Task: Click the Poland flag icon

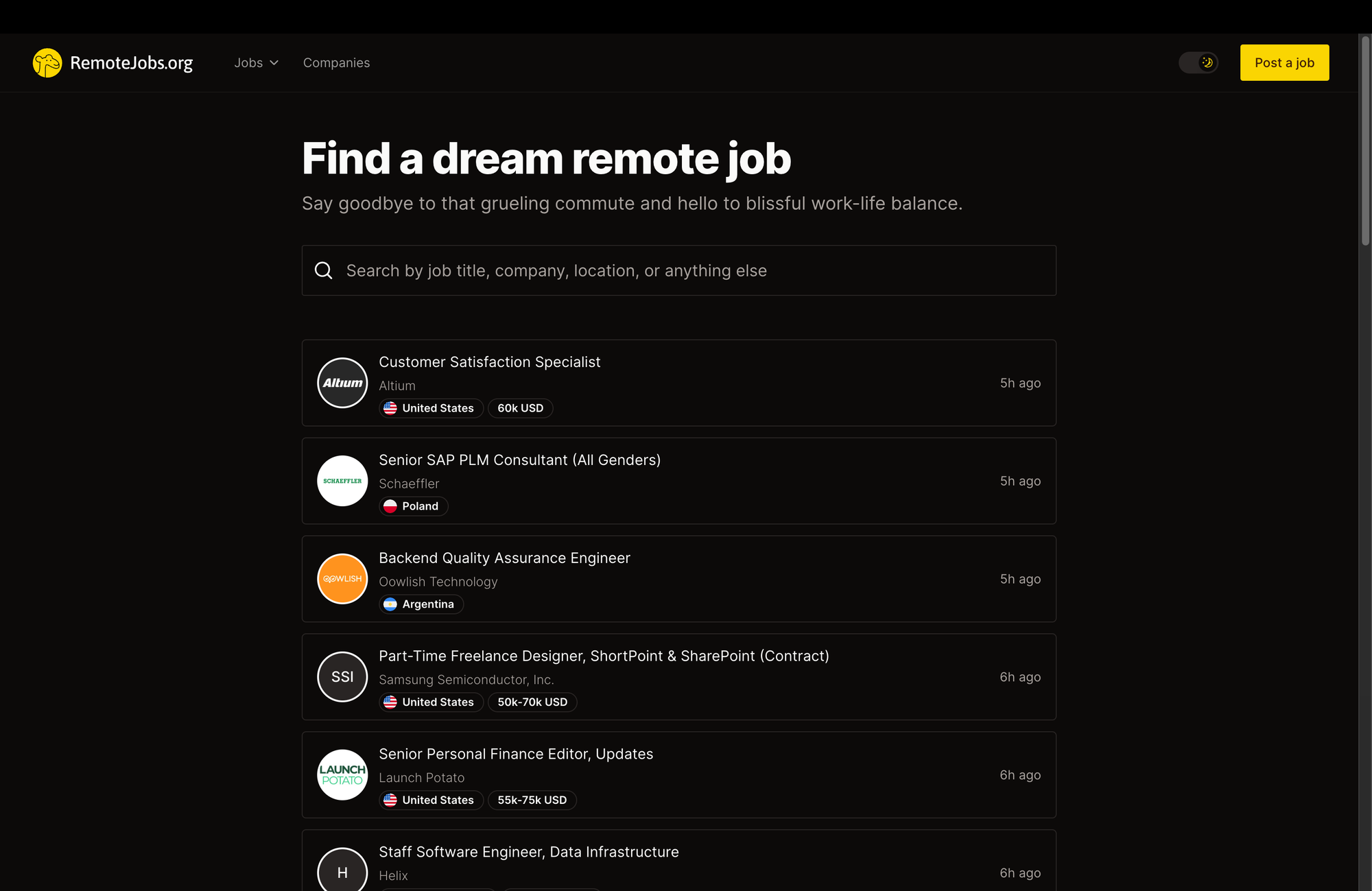Action: [x=390, y=506]
